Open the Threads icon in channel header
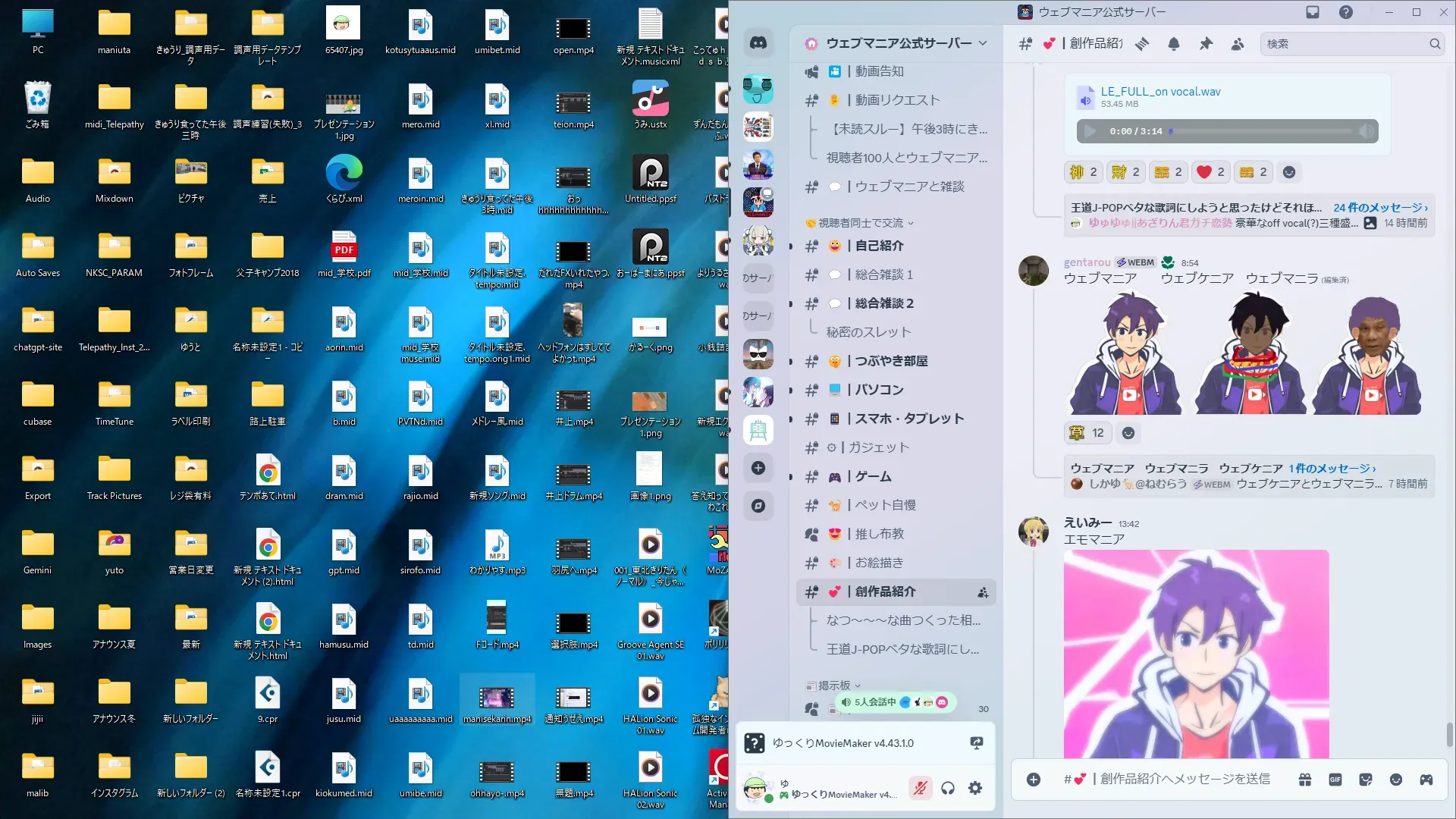Viewport: 1456px width, 819px height. (1141, 44)
